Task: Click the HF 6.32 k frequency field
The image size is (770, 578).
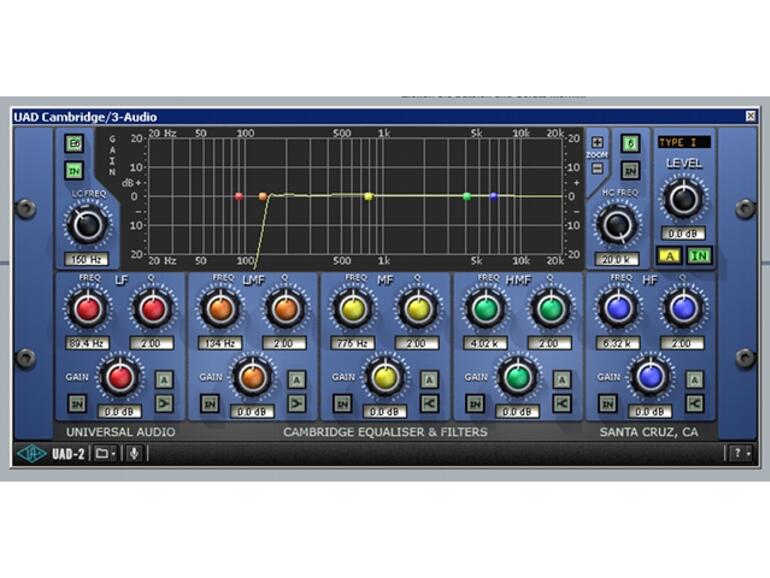Action: [617, 343]
